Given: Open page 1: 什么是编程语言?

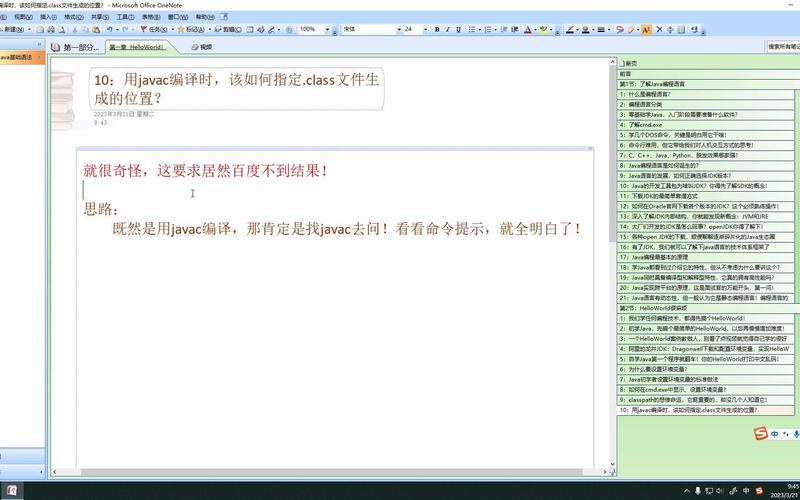Looking at the screenshot, I should pyautogui.click(x=706, y=94).
